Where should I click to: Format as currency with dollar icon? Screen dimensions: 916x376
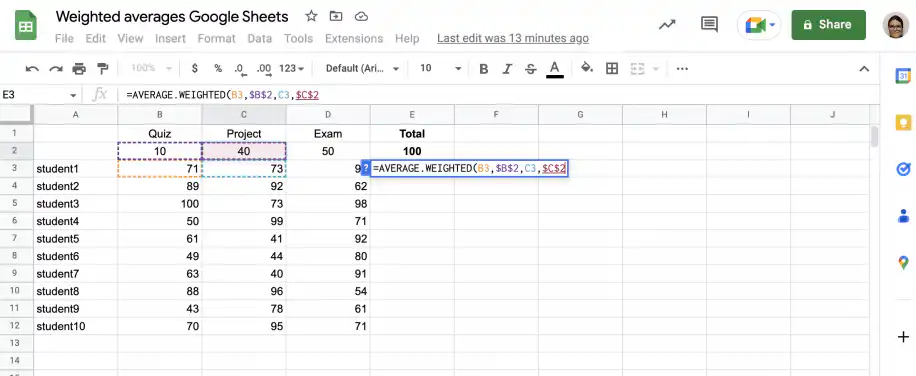tap(195, 68)
